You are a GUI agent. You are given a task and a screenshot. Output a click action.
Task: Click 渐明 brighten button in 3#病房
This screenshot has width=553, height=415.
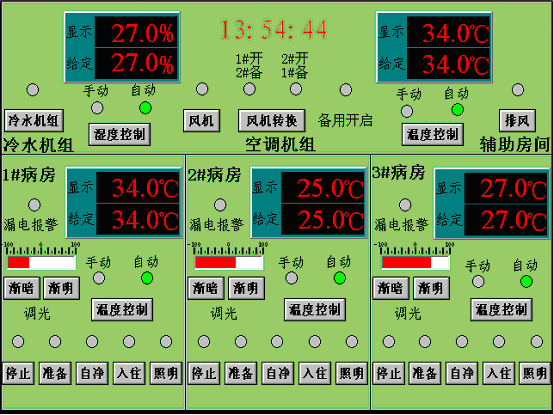[431, 288]
